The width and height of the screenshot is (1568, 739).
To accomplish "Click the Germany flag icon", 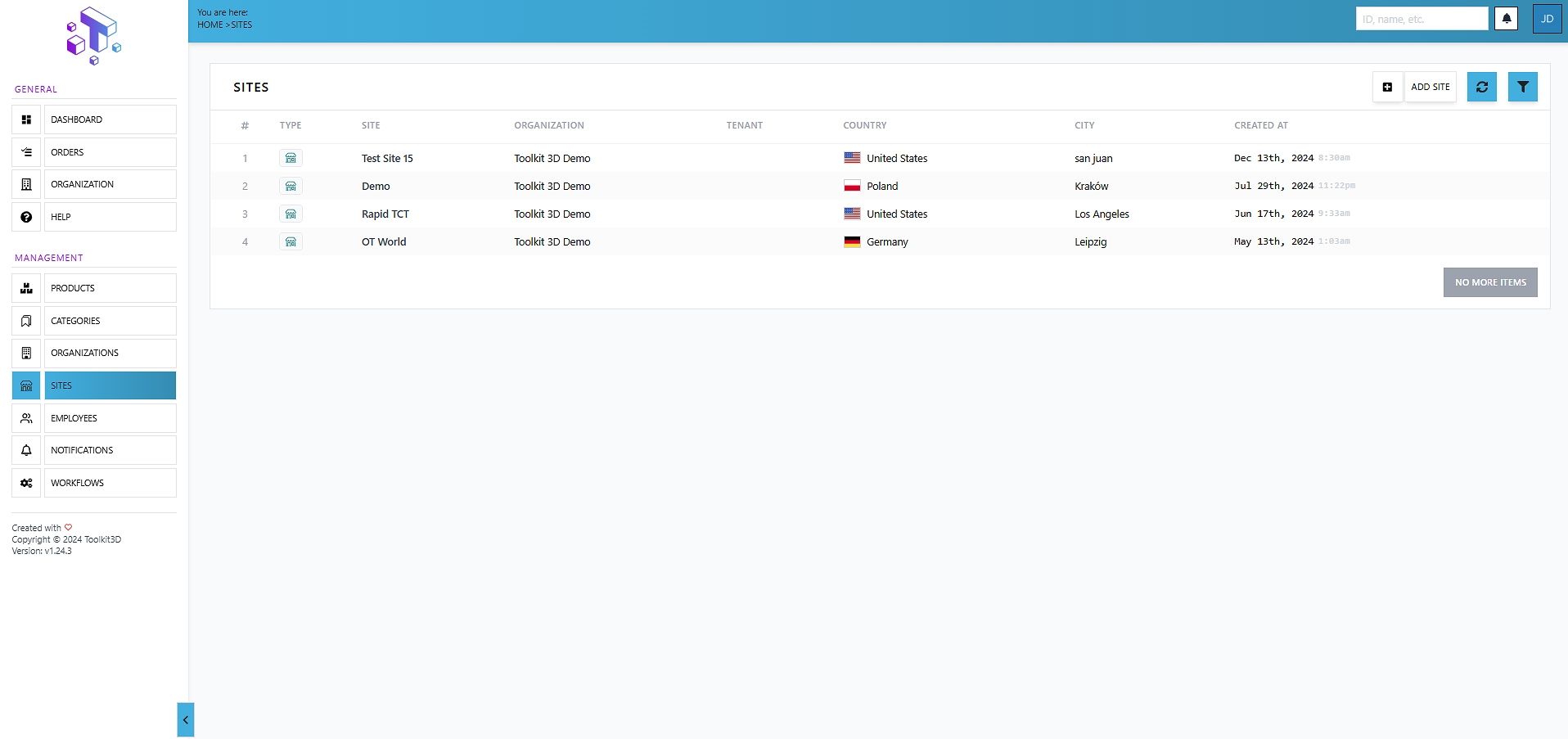I will tap(852, 241).
